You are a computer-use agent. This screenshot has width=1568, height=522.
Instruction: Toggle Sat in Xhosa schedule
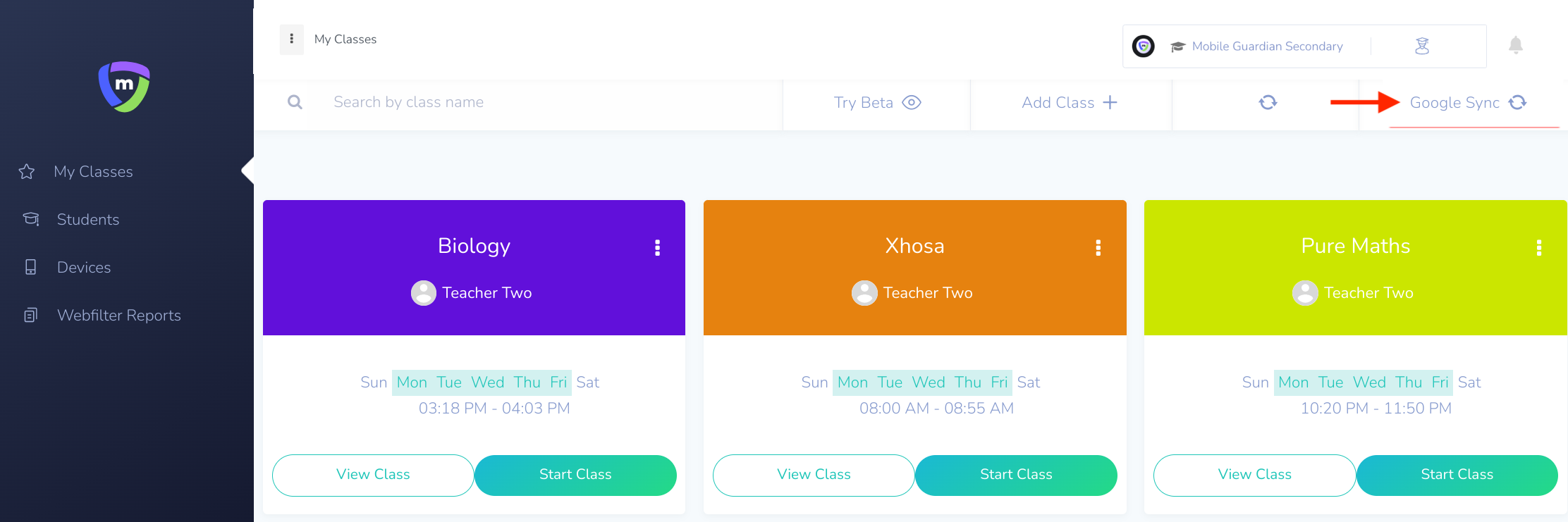click(1029, 383)
